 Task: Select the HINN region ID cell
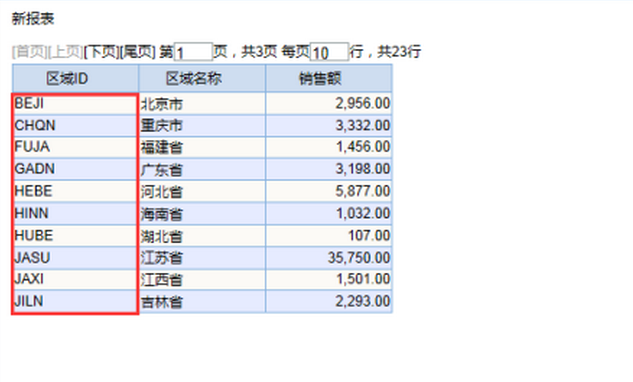point(75,214)
